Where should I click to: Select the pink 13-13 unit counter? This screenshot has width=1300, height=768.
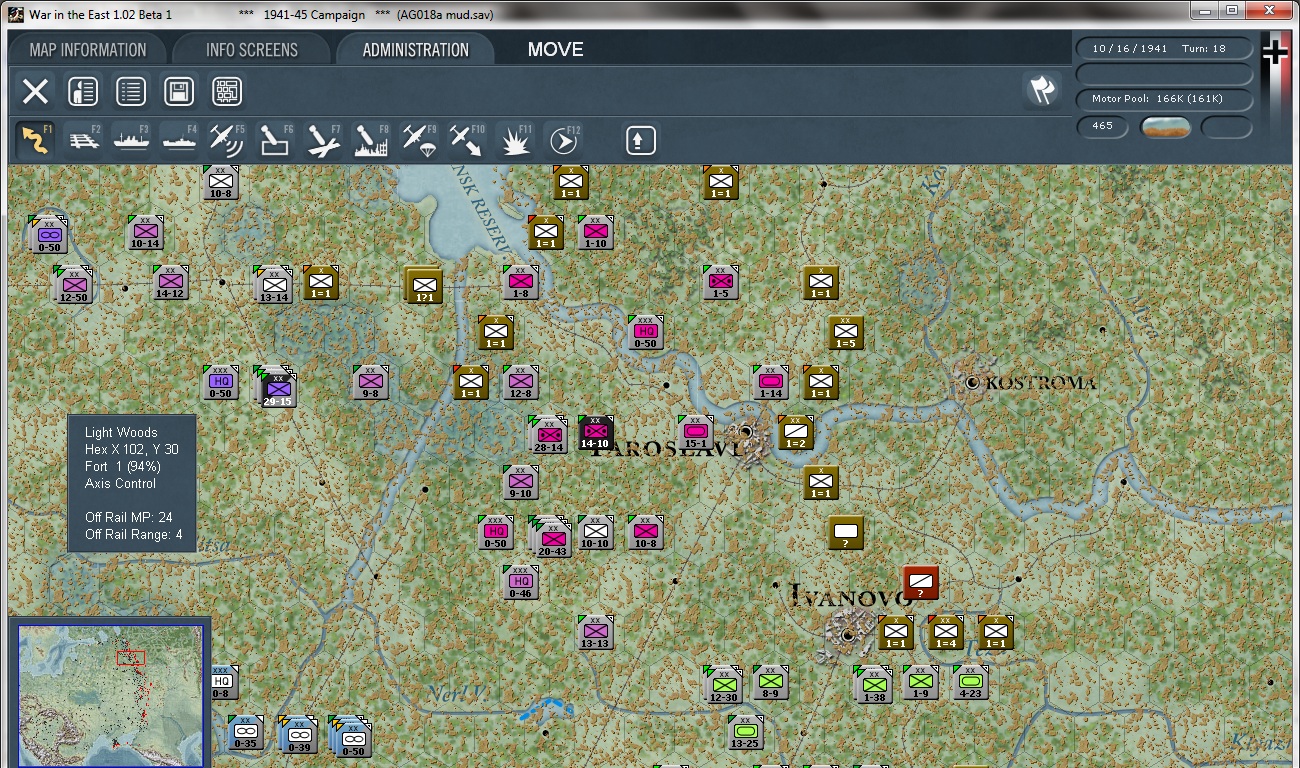pos(595,633)
